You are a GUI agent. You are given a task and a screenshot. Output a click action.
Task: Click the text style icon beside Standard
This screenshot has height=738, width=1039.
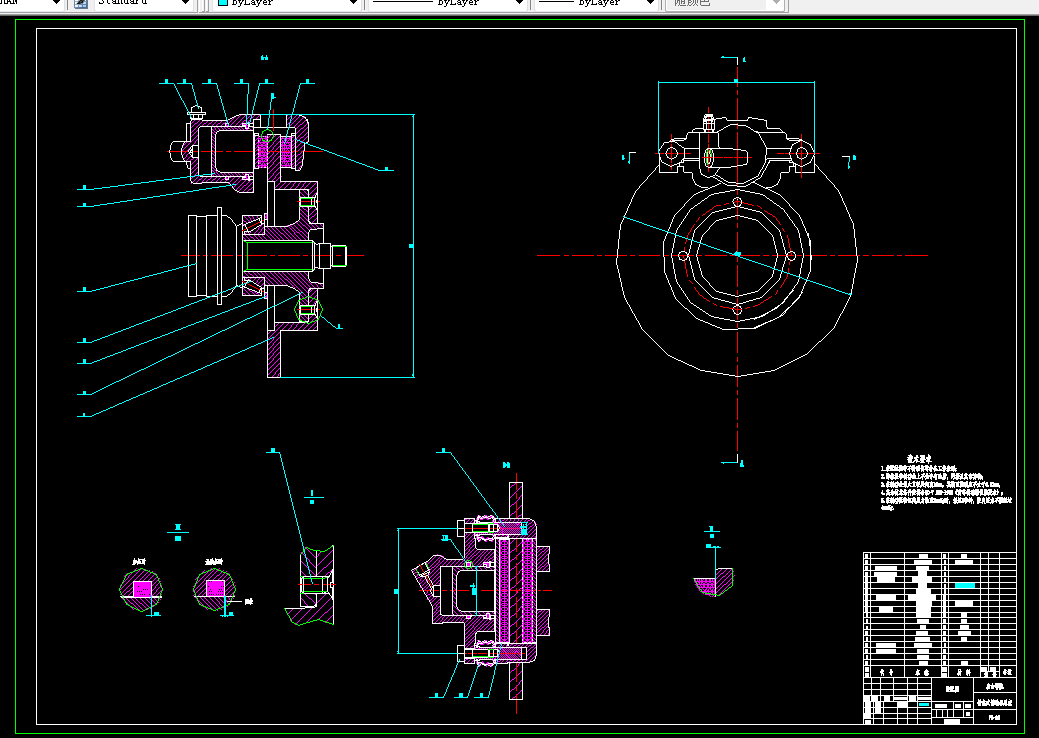(x=81, y=3)
